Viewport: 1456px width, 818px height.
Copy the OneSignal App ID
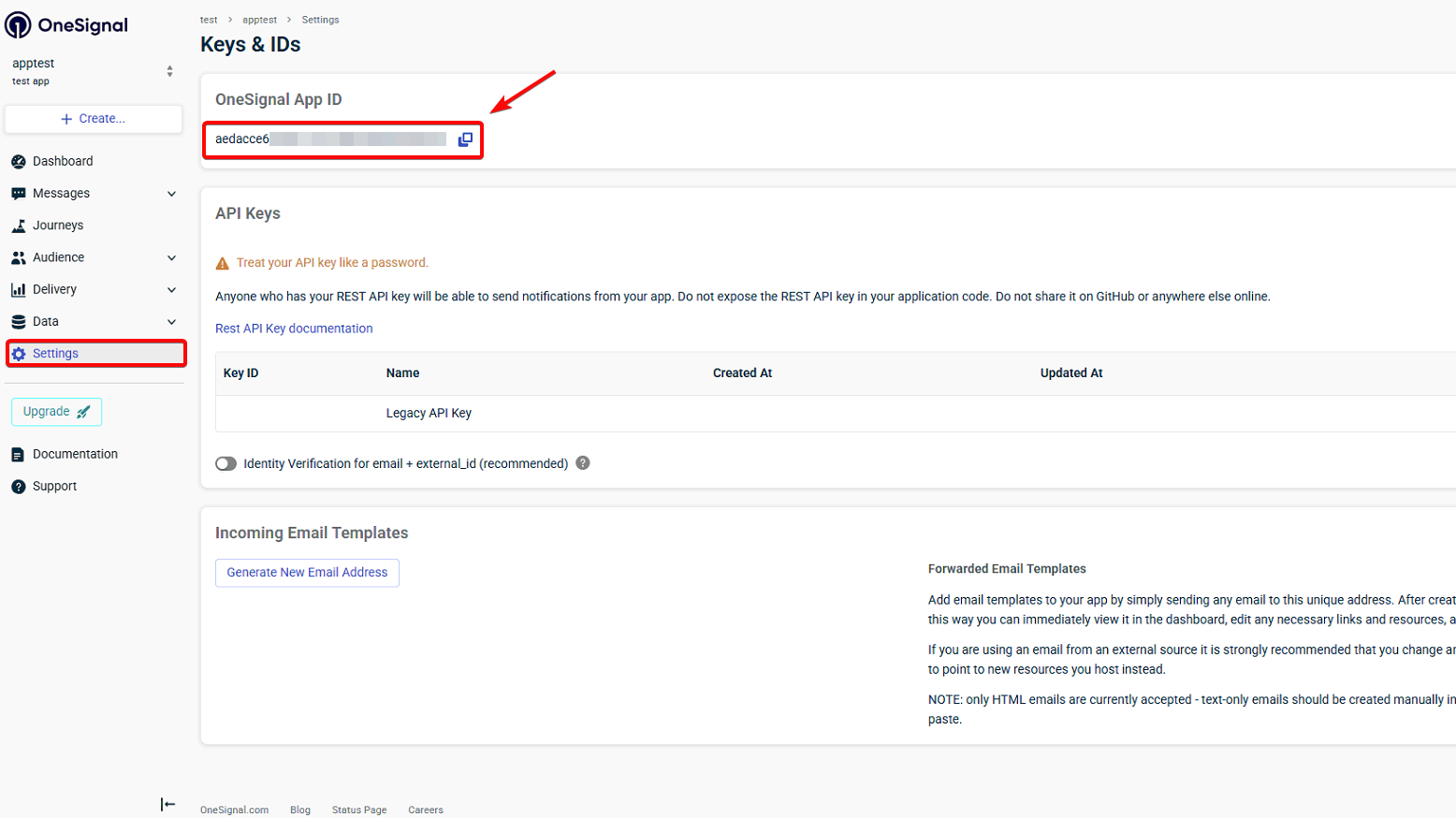[x=465, y=139]
